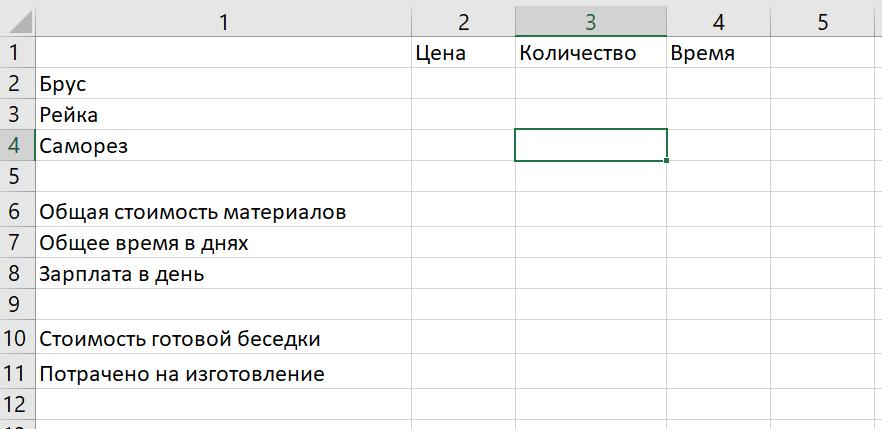Viewport: 882px width, 429px height.
Task: Click the Общая стоимость материалов cell
Action: click(x=223, y=211)
